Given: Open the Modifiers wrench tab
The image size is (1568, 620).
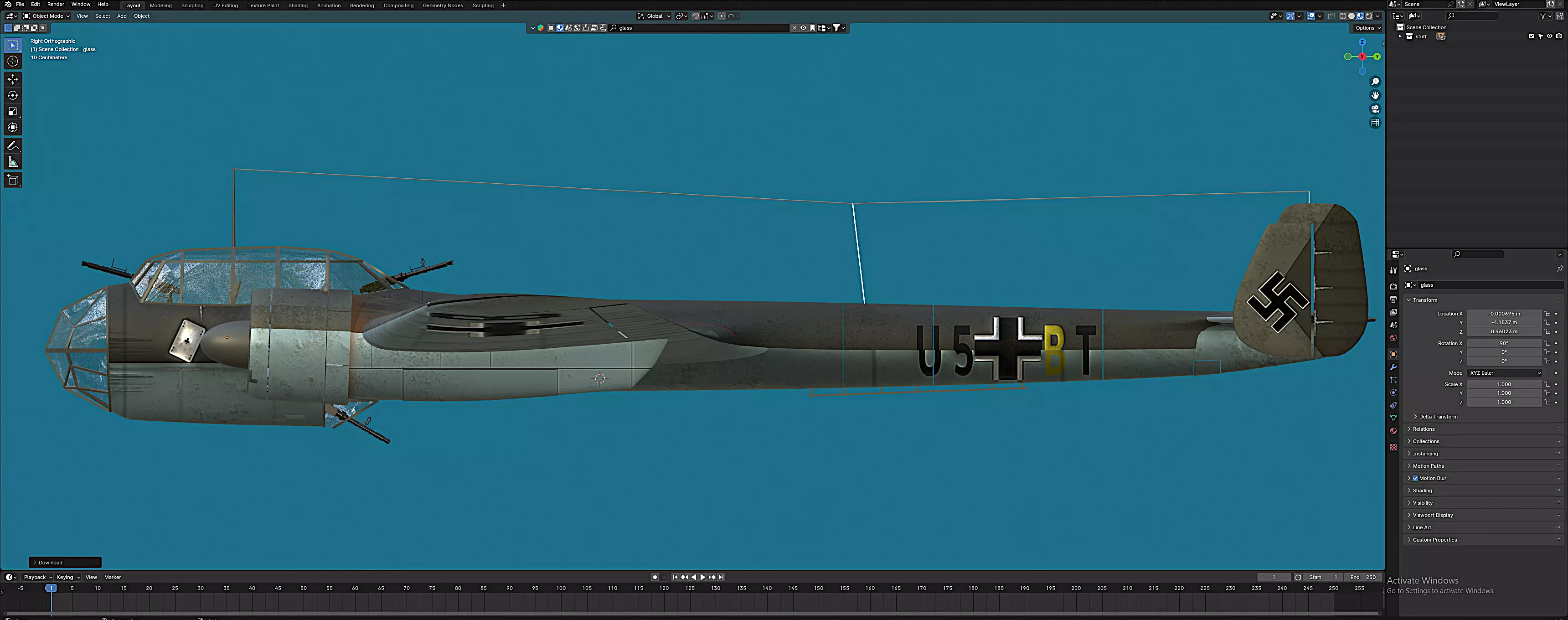Looking at the screenshot, I should click(x=1393, y=367).
